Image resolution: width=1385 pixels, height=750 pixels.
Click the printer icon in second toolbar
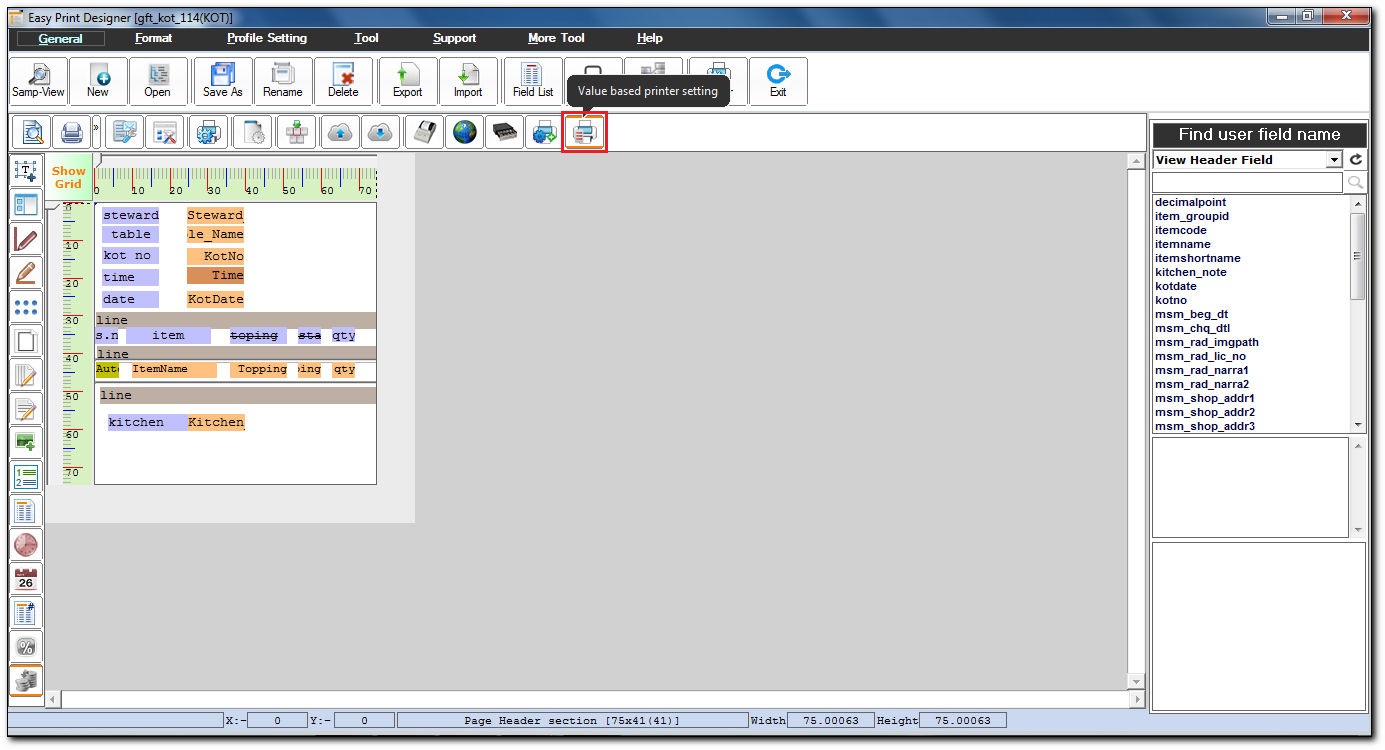(x=71, y=132)
